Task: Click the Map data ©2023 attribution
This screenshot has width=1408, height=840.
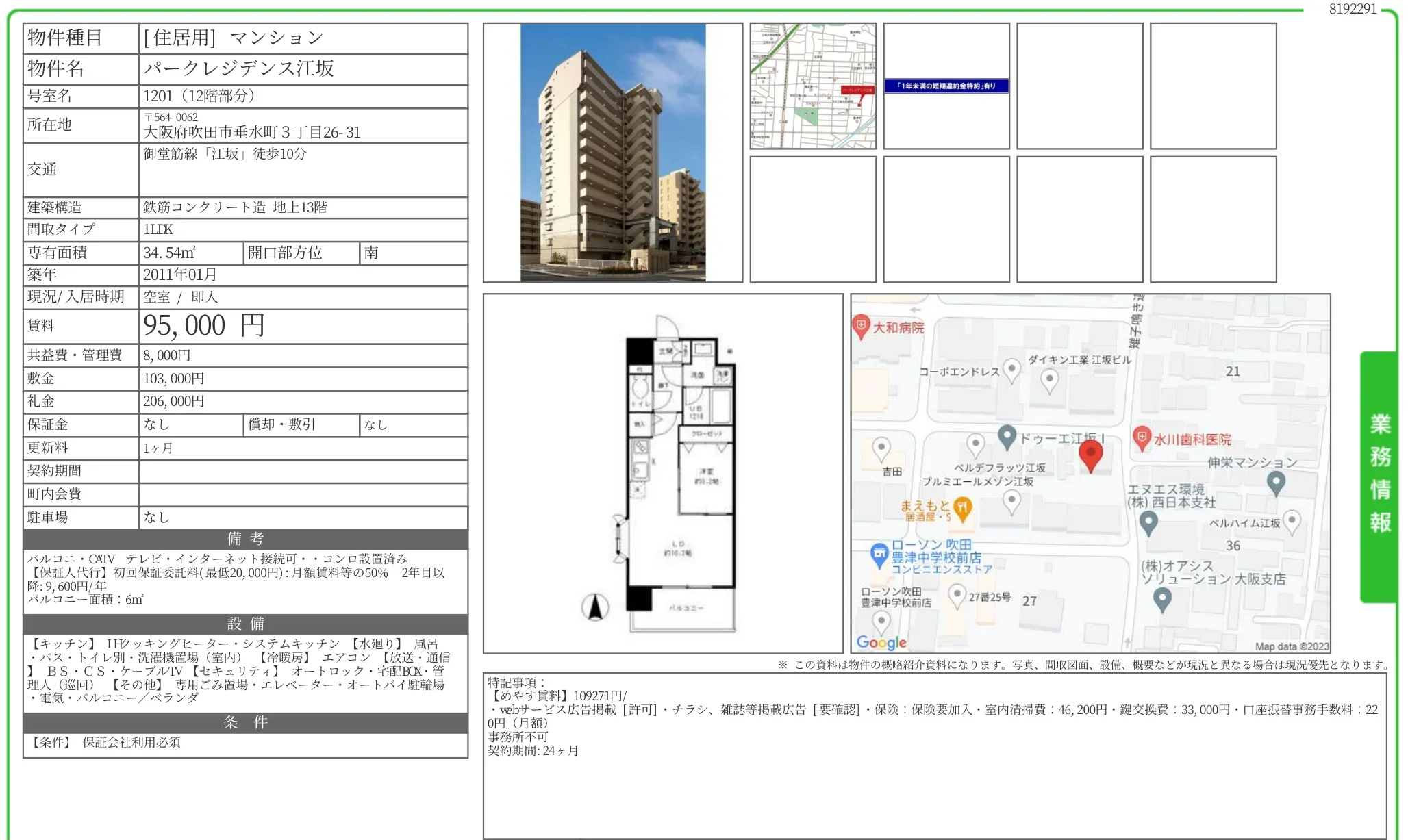Action: (x=1292, y=646)
